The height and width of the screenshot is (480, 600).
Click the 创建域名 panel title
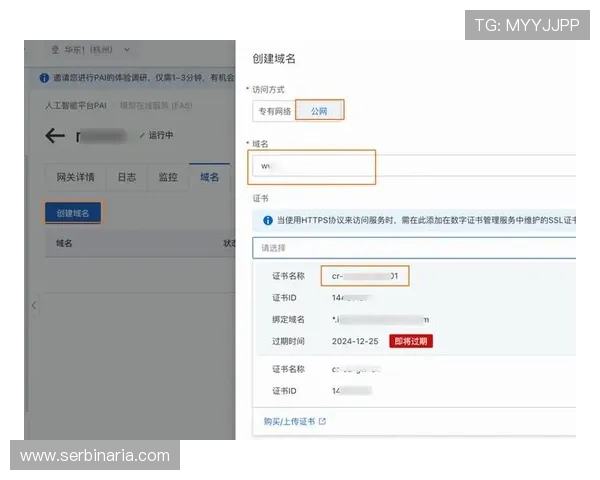click(x=274, y=59)
